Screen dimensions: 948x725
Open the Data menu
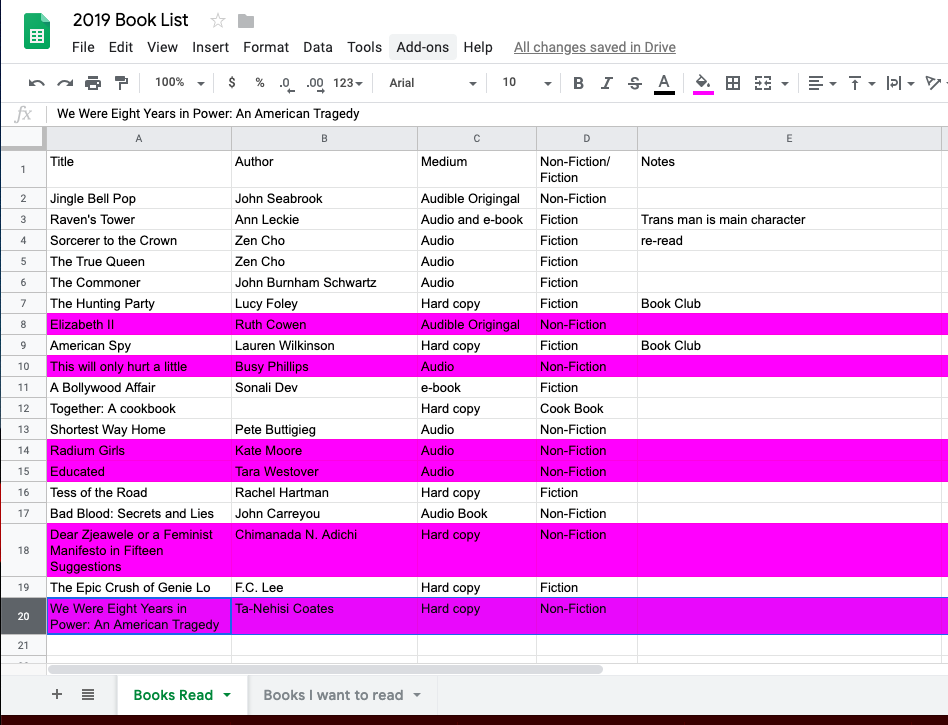pos(317,47)
